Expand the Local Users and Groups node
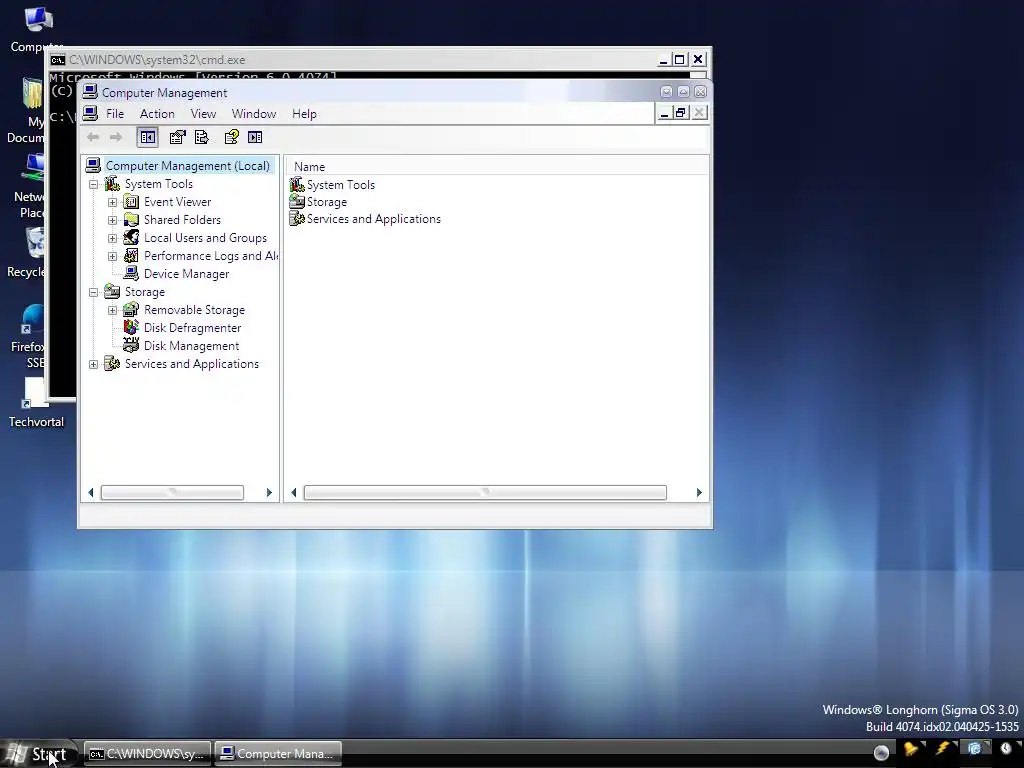 [112, 238]
